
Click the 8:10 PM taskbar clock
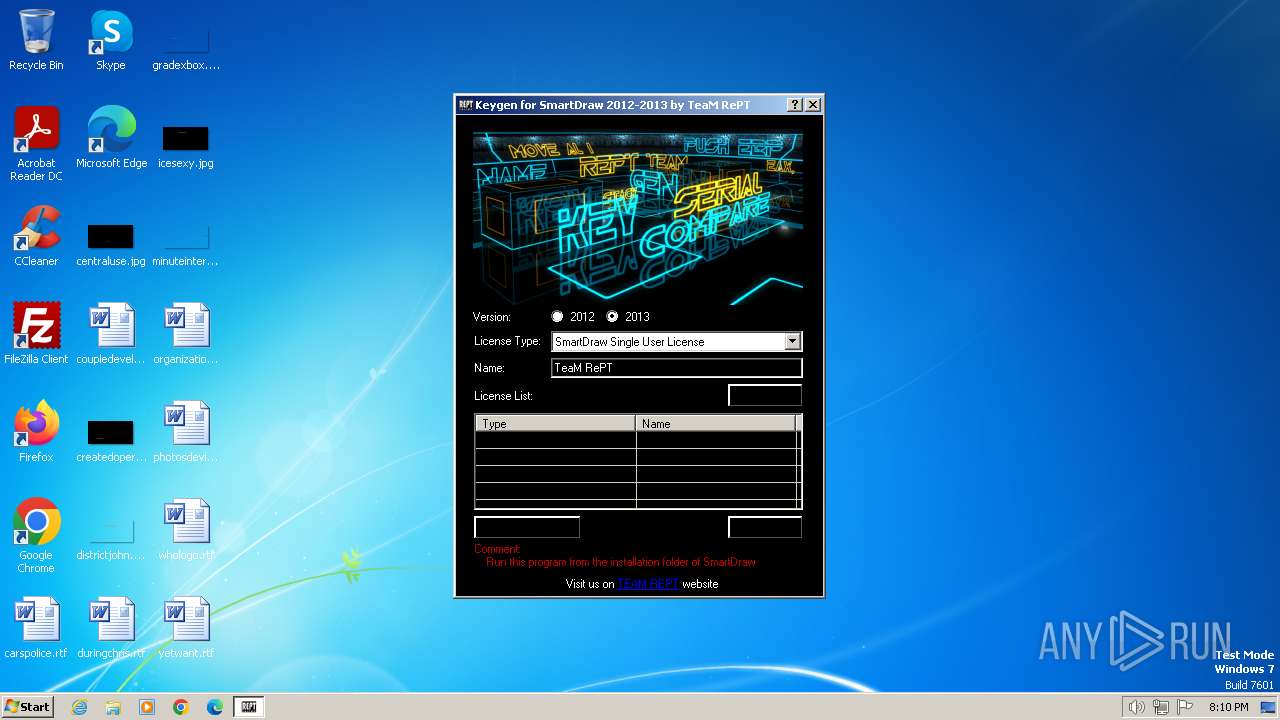[x=1228, y=707]
